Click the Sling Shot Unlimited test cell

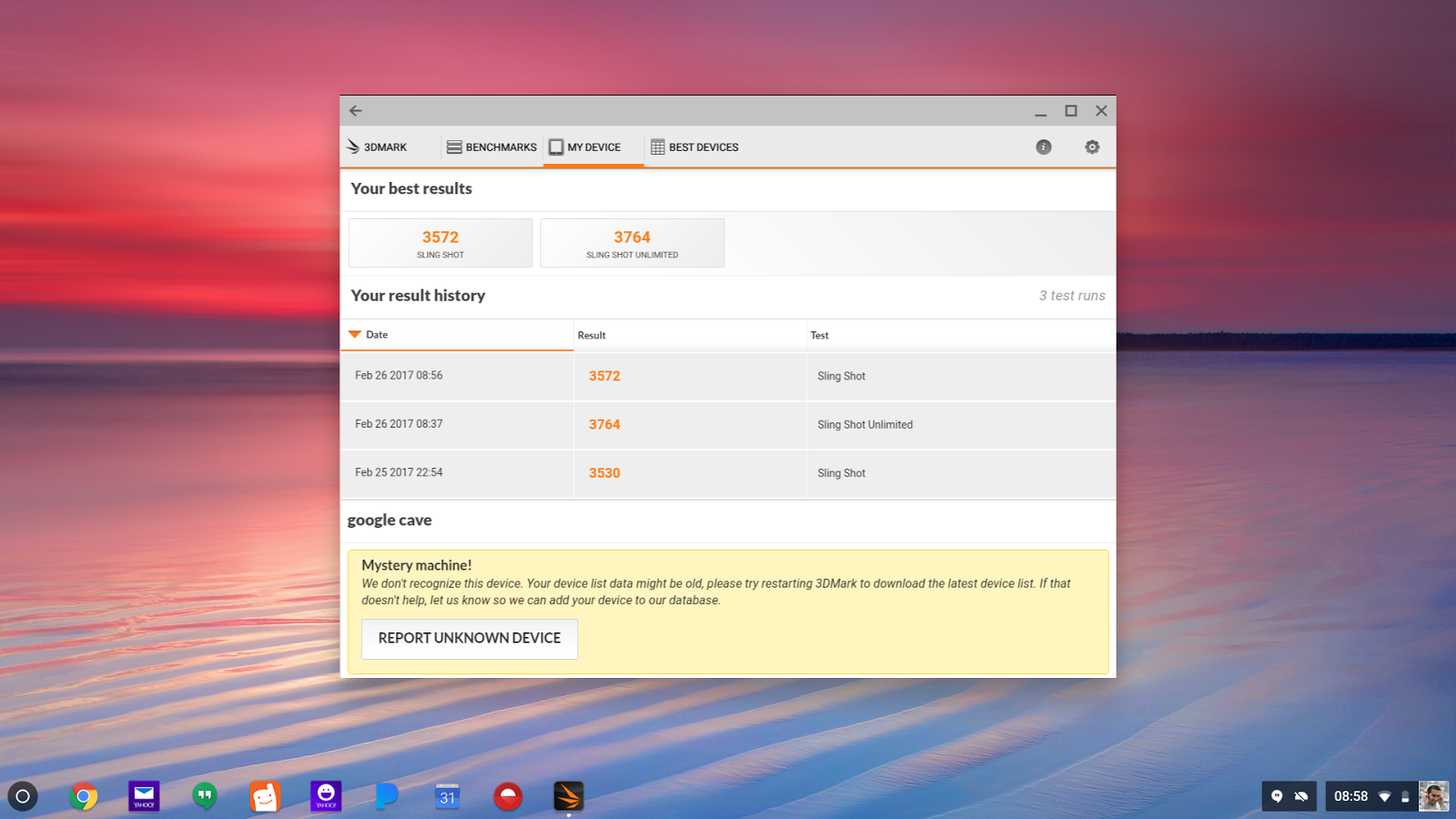click(864, 425)
